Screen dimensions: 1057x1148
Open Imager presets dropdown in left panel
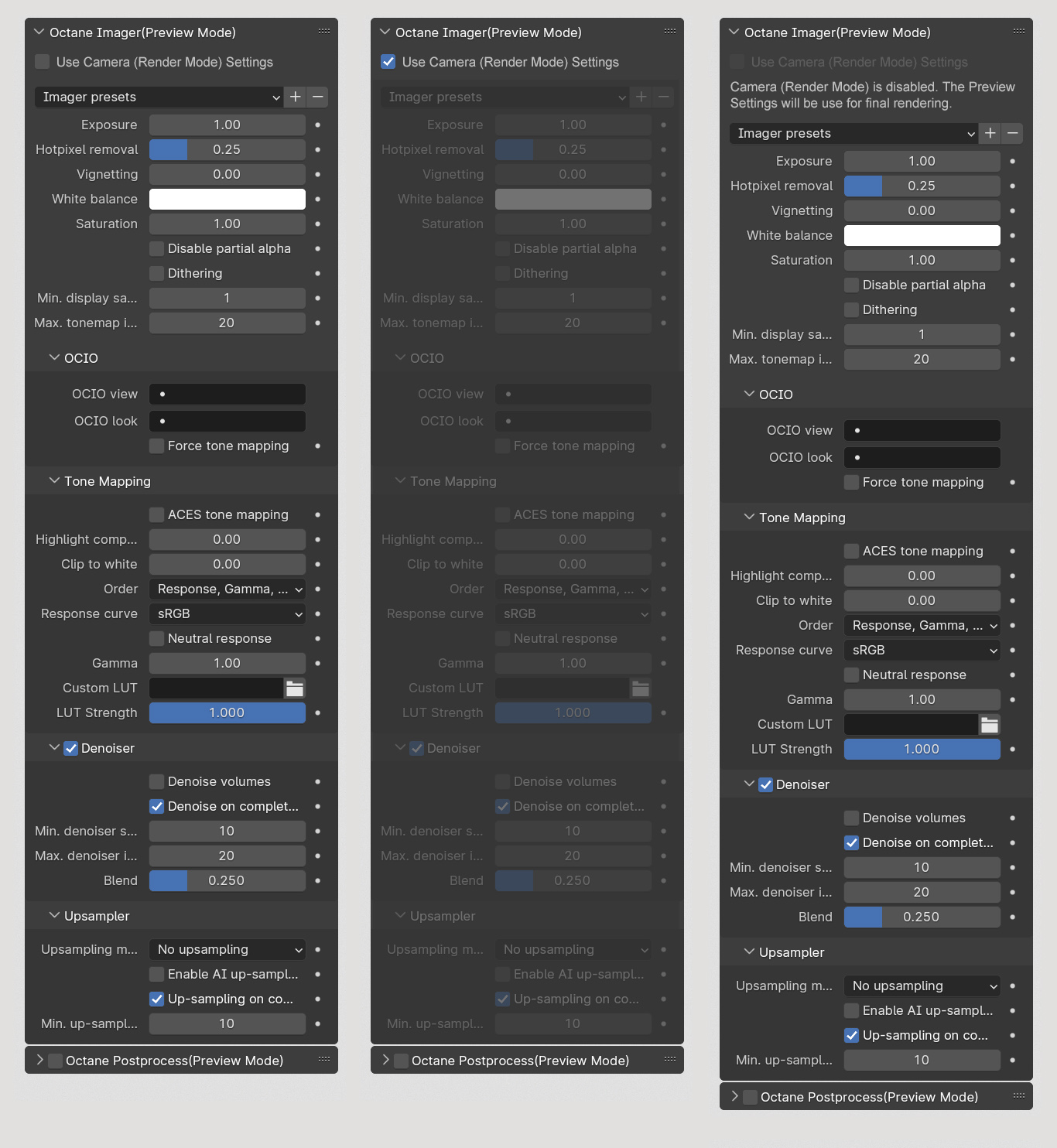[x=159, y=97]
